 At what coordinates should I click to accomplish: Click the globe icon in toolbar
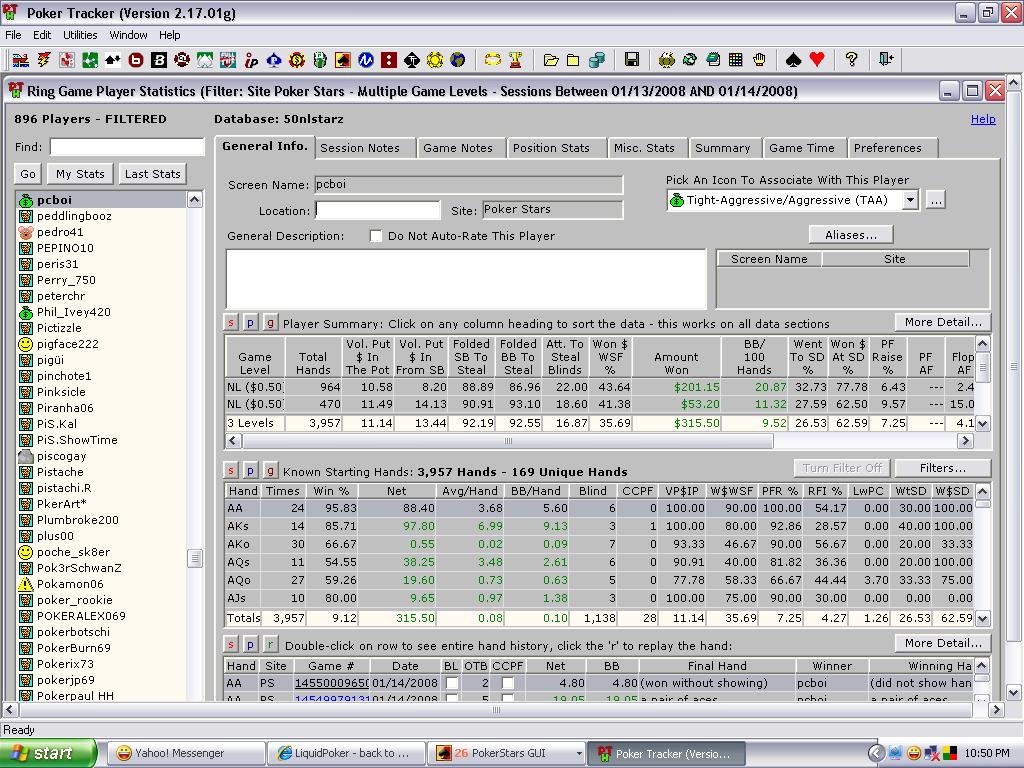coord(458,60)
